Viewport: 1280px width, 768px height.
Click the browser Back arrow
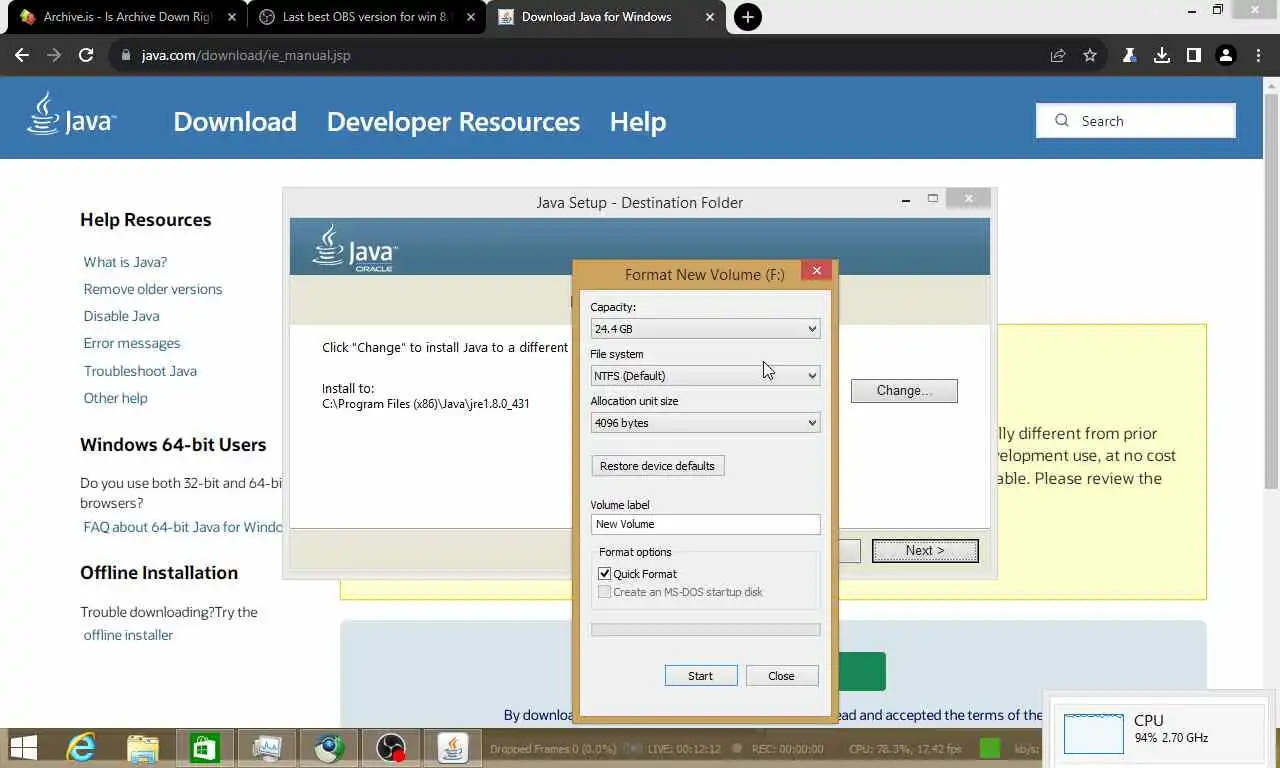pos(22,56)
